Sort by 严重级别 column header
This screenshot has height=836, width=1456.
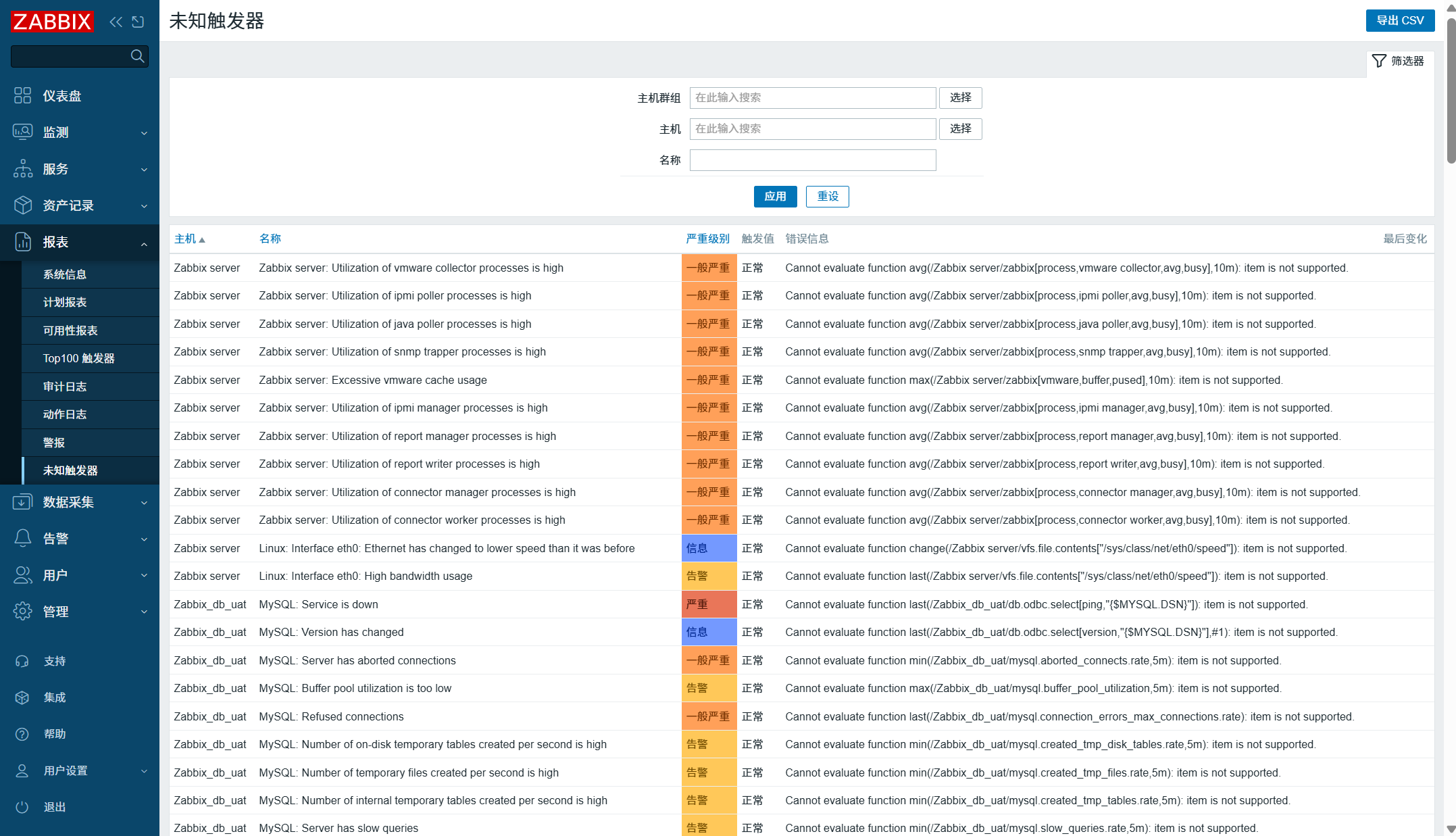tap(707, 239)
